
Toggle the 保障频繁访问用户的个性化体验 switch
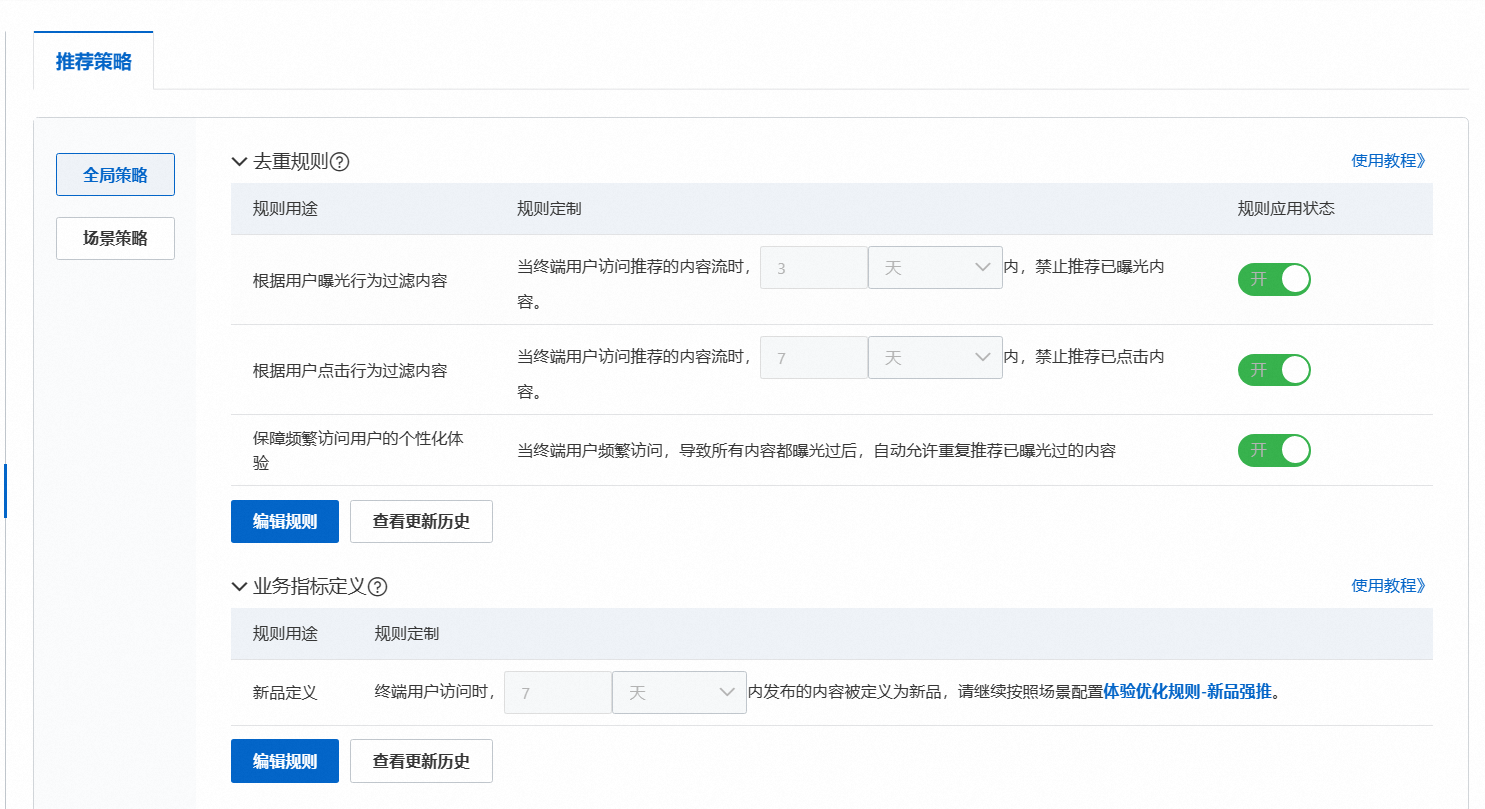(1274, 450)
